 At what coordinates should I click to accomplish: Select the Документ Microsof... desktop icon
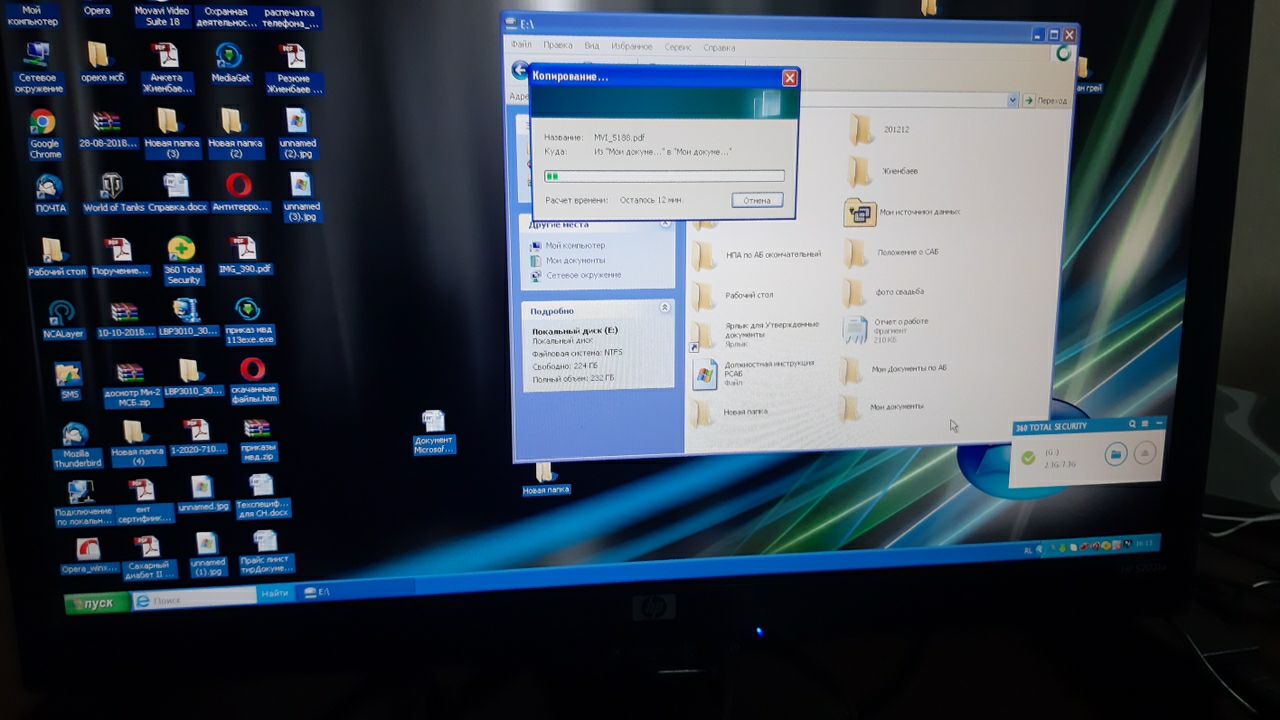(x=434, y=432)
